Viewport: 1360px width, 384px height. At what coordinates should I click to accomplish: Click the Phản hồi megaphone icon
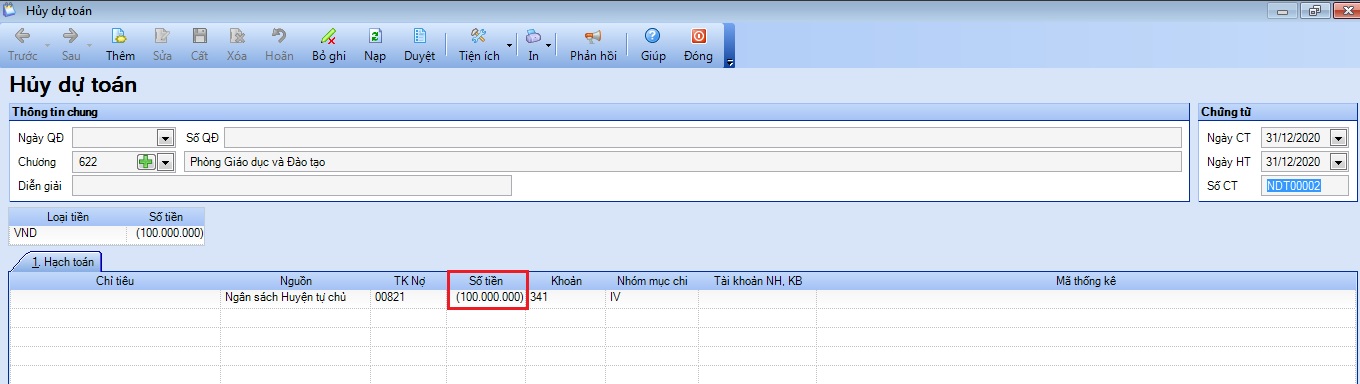coord(593,36)
